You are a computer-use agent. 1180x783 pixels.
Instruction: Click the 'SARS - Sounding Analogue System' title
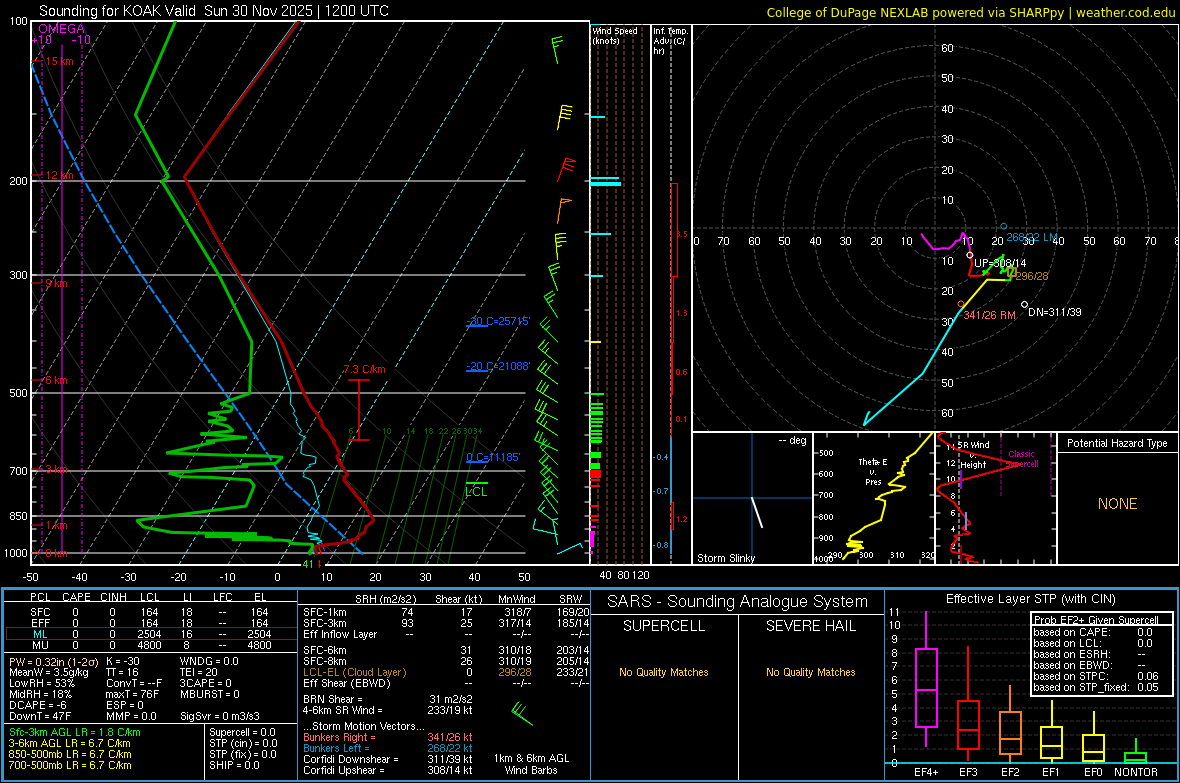tap(738, 602)
